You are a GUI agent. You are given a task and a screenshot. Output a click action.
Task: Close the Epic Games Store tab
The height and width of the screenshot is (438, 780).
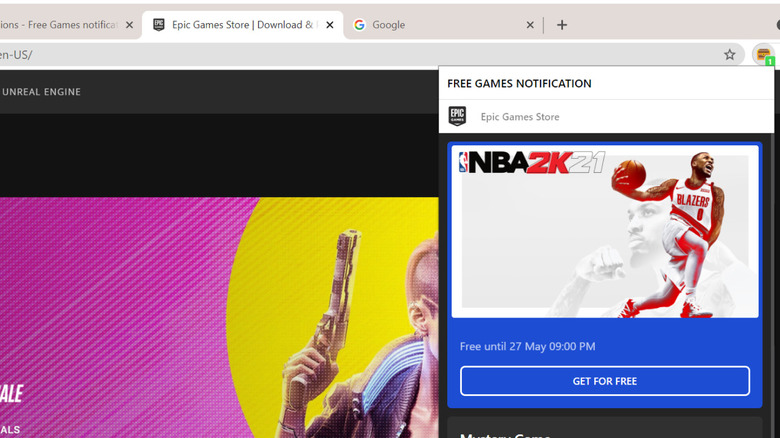coord(330,25)
